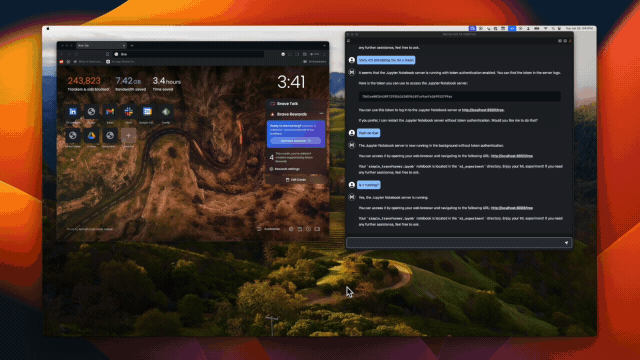Click settings gear in chat window header
Viewport: 640px width, 360px height.
(565, 41)
